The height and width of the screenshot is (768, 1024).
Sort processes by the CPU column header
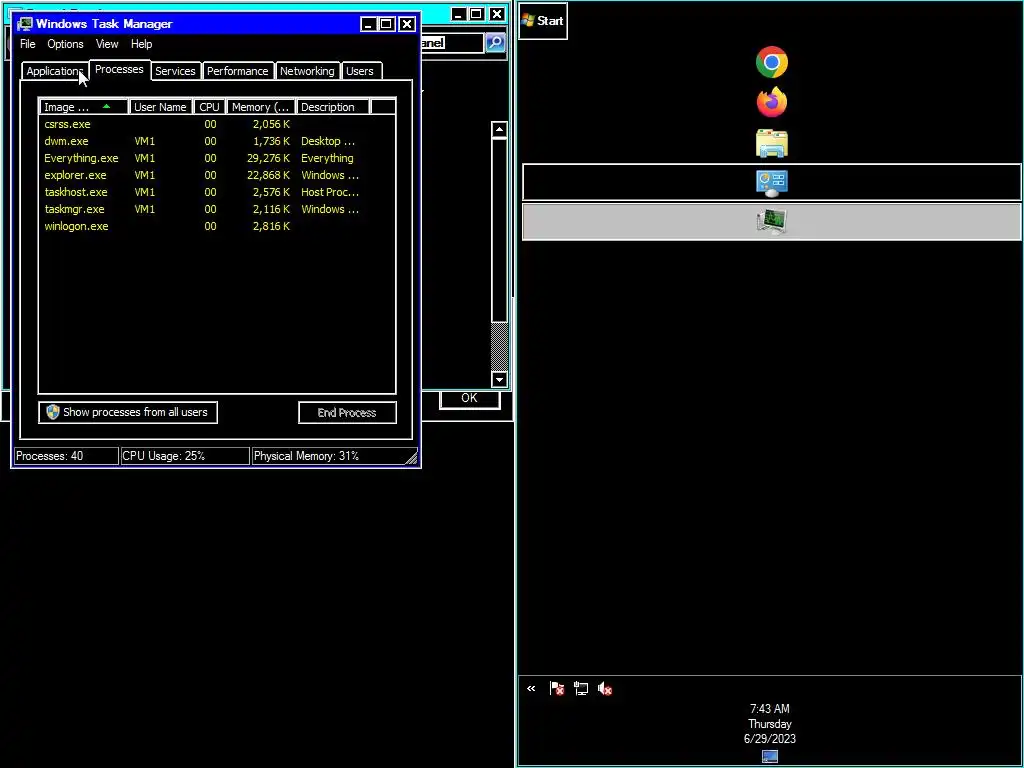click(210, 107)
